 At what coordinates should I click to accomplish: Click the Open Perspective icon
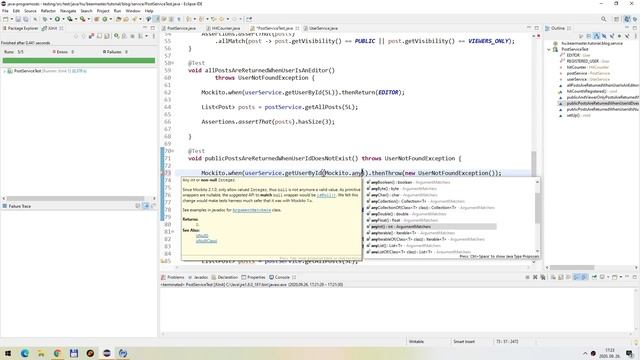click(617, 19)
